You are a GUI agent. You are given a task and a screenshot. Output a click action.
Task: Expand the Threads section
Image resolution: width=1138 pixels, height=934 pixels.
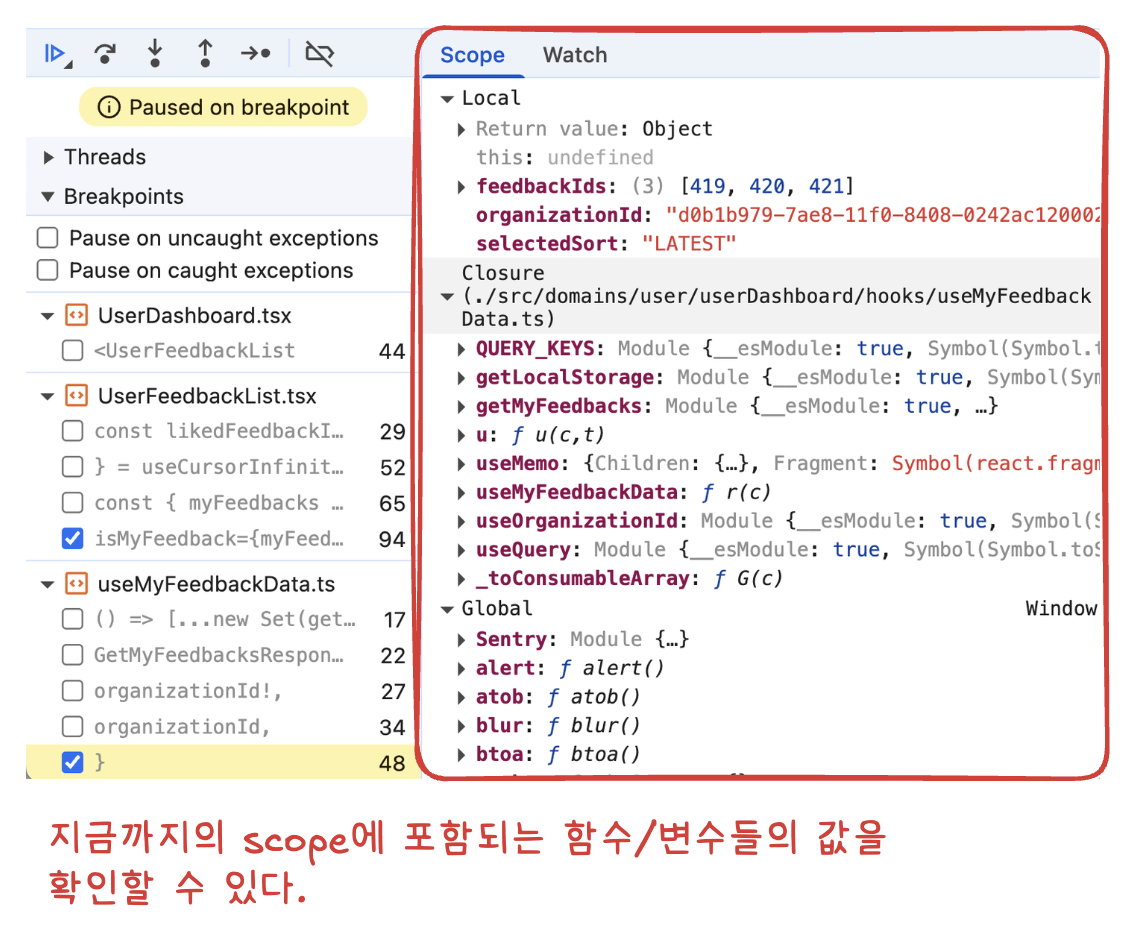click(49, 158)
